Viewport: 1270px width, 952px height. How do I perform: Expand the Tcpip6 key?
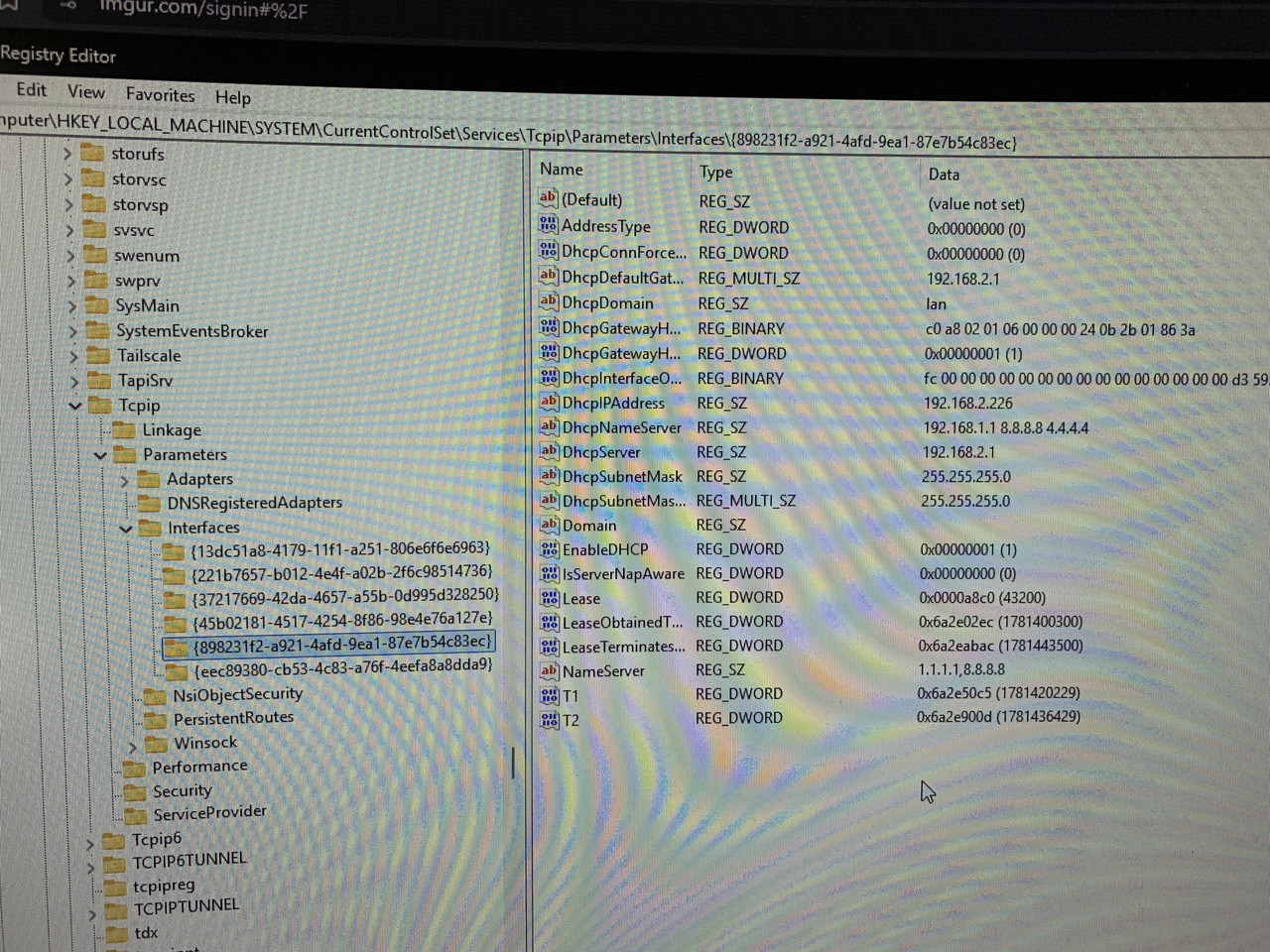pyautogui.click(x=90, y=843)
